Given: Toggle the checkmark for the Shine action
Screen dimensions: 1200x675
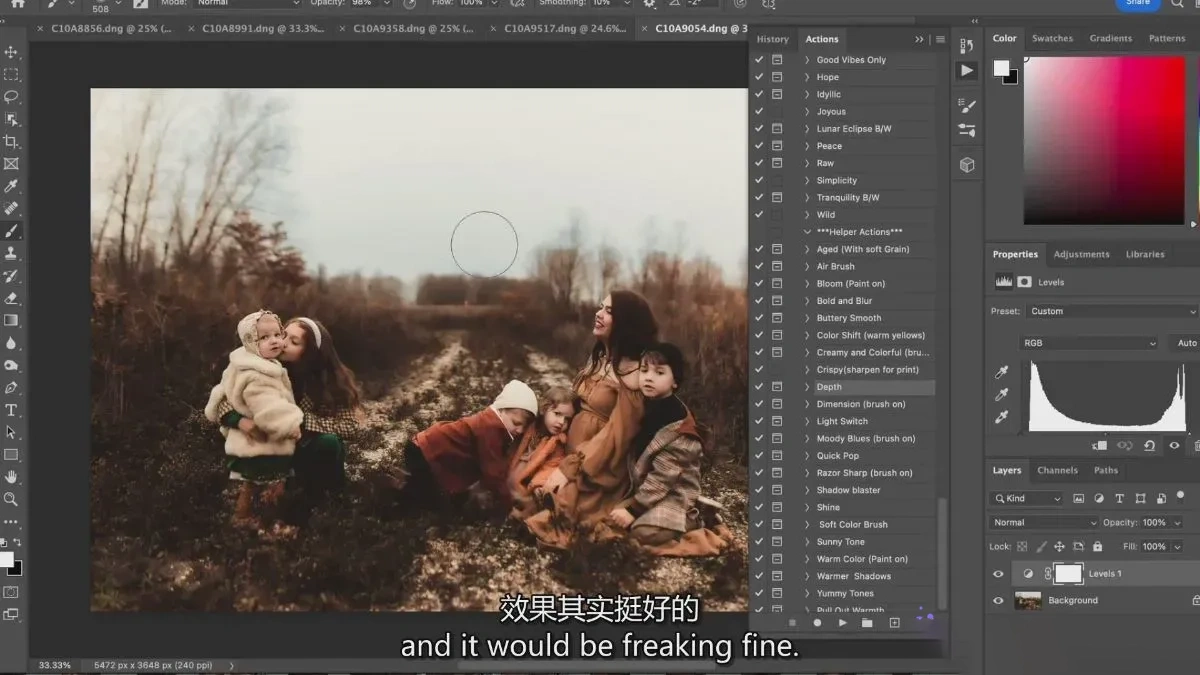Looking at the screenshot, I should [759, 507].
